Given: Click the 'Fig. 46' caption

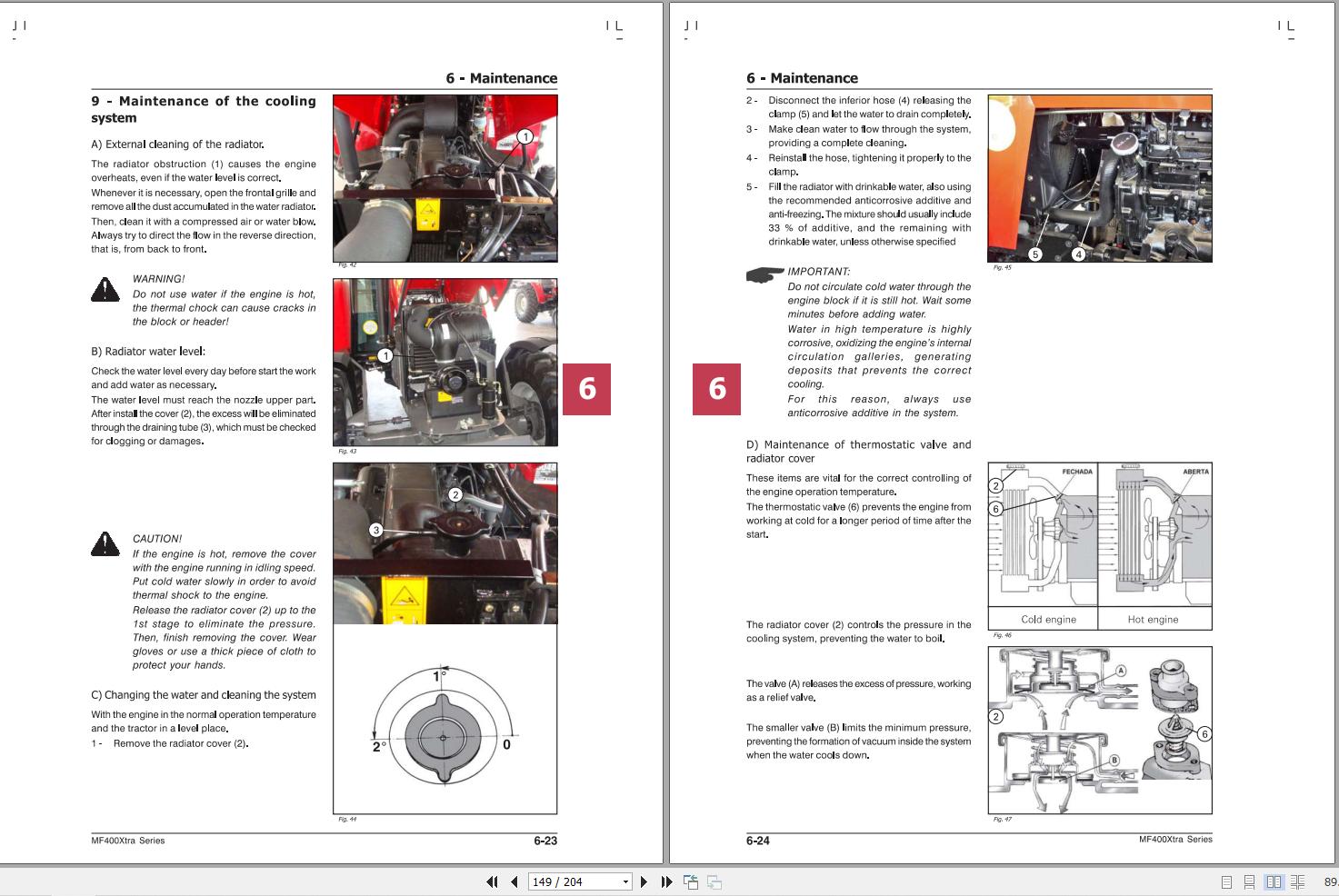Looking at the screenshot, I should 1002,636.
